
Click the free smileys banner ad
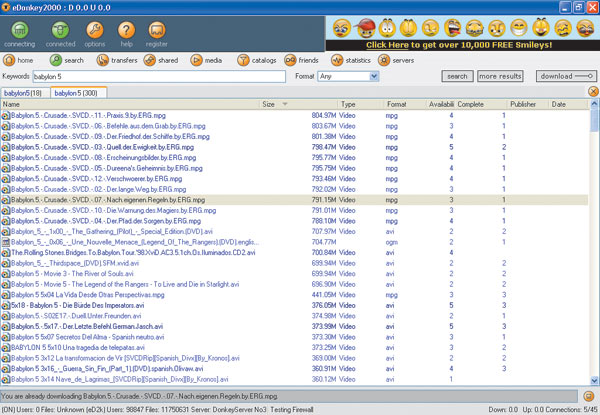[x=463, y=45]
